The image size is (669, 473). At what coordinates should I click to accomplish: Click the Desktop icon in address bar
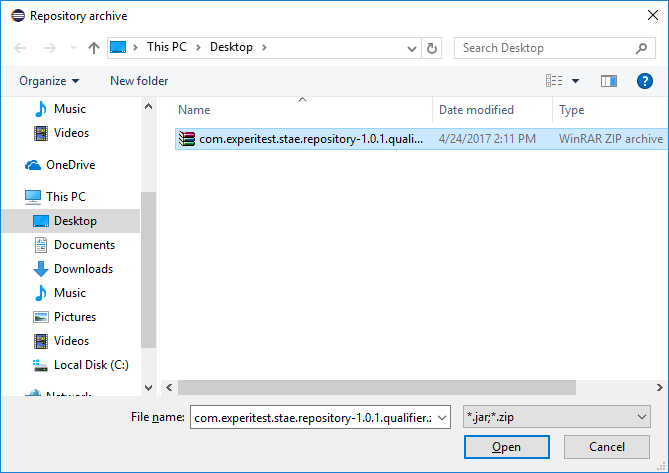118,47
